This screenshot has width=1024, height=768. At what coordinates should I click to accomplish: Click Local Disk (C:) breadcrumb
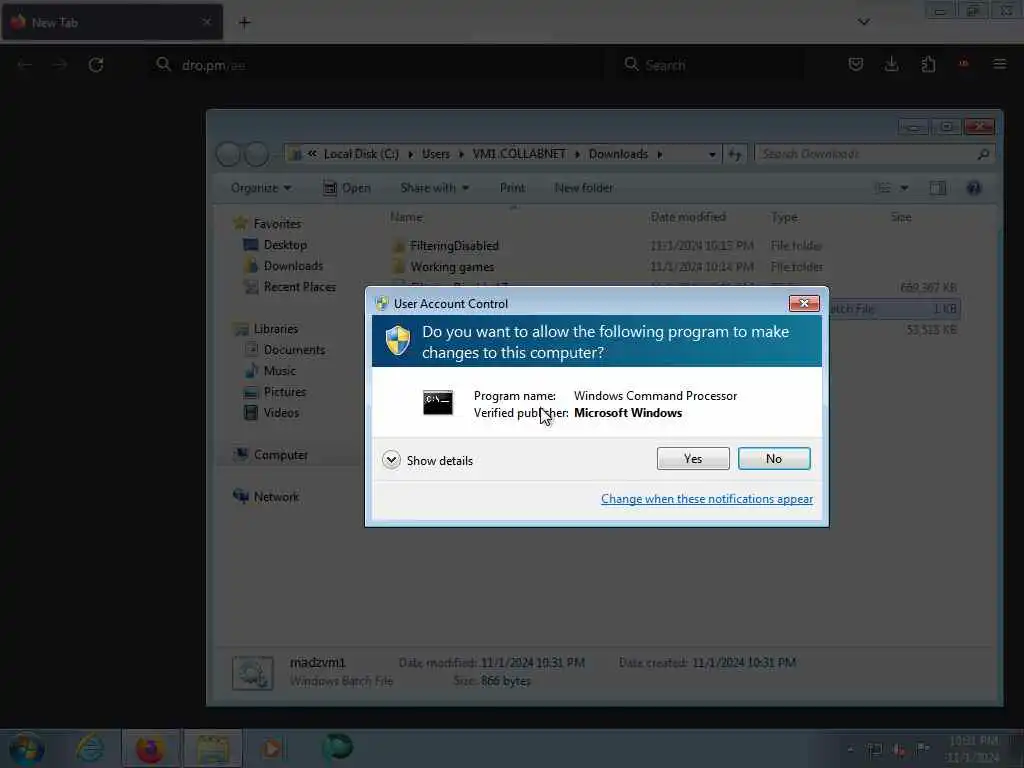click(361, 154)
